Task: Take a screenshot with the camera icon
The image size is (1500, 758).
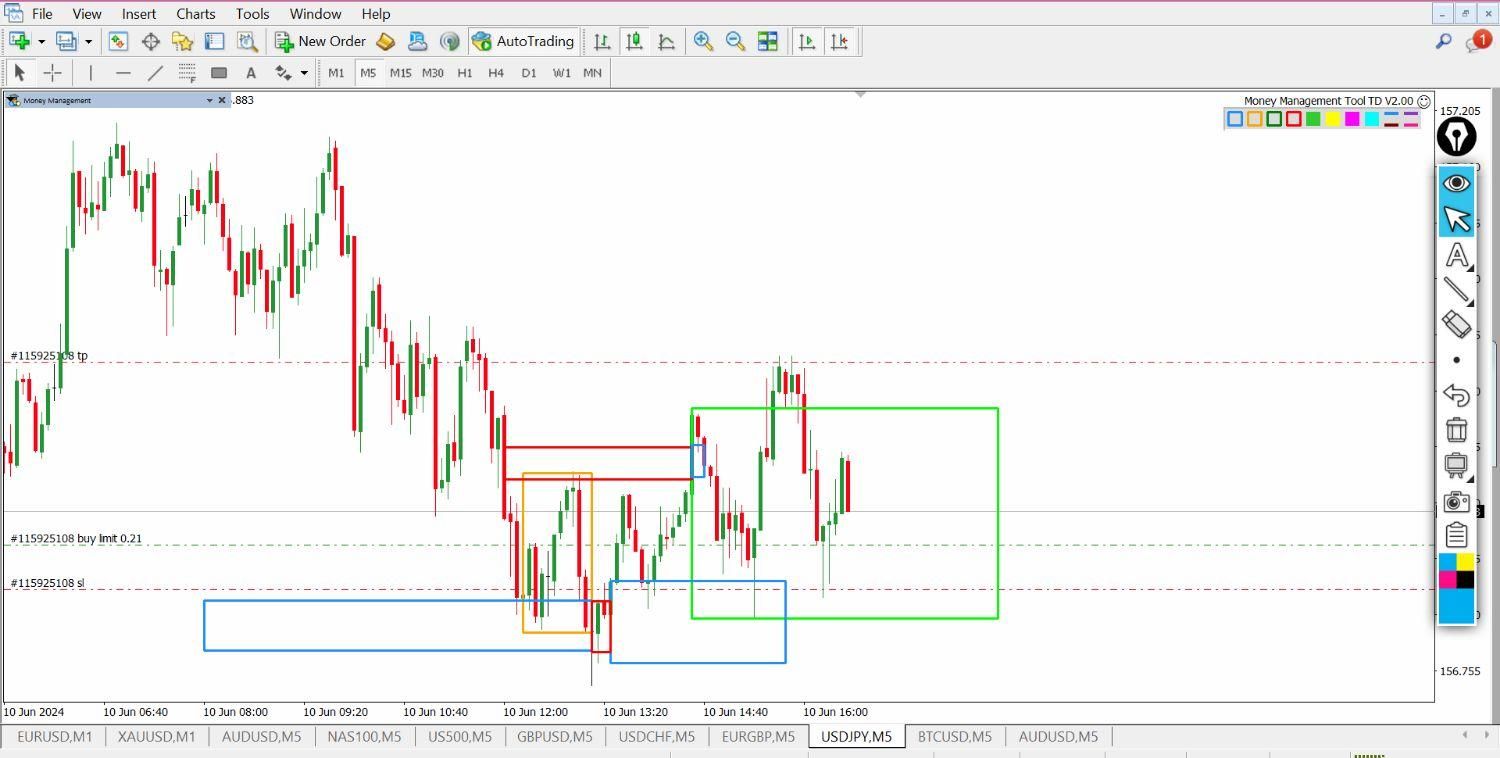Action: (1456, 502)
